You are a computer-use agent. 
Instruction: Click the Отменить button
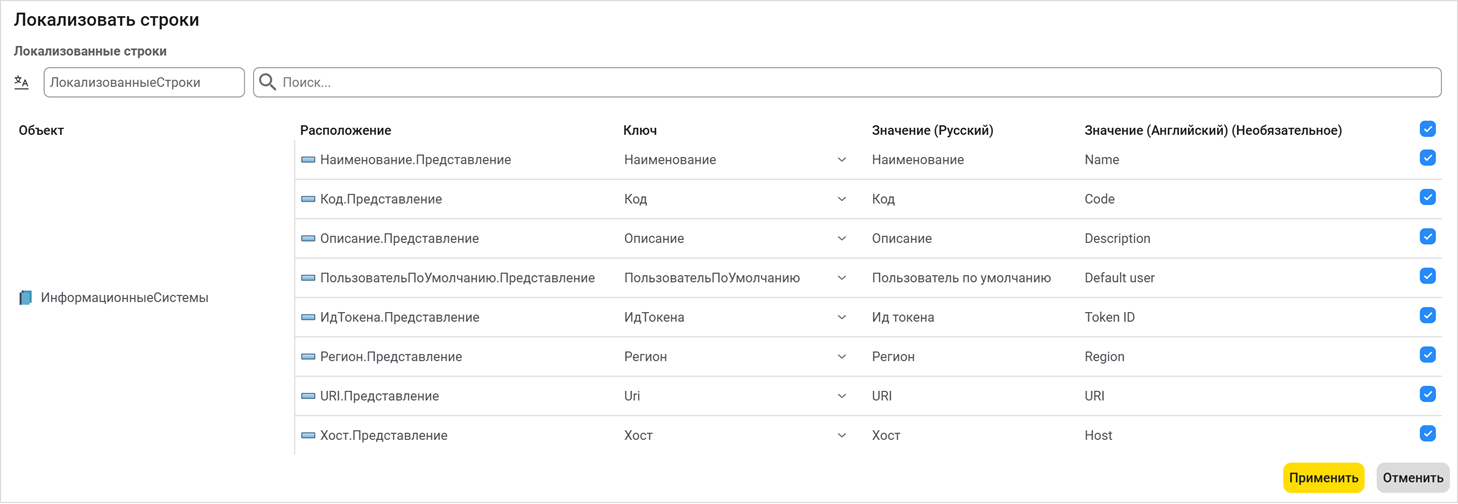[1412, 478]
